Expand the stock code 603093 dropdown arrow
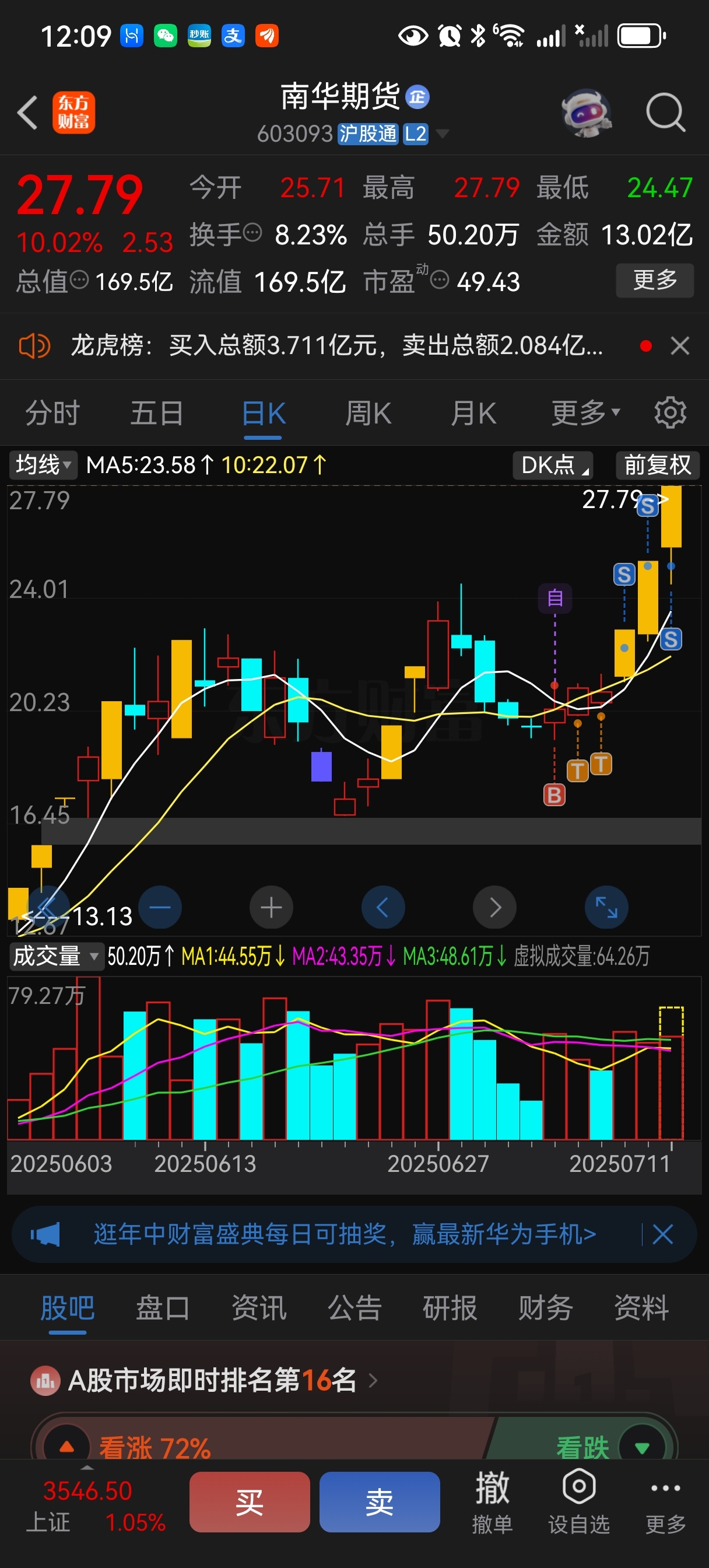709x1568 pixels. click(443, 134)
